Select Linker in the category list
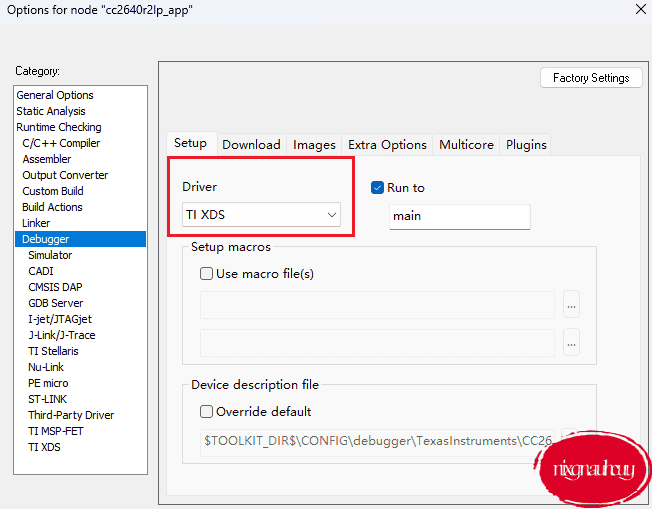The width and height of the screenshot is (652, 509). 36,223
